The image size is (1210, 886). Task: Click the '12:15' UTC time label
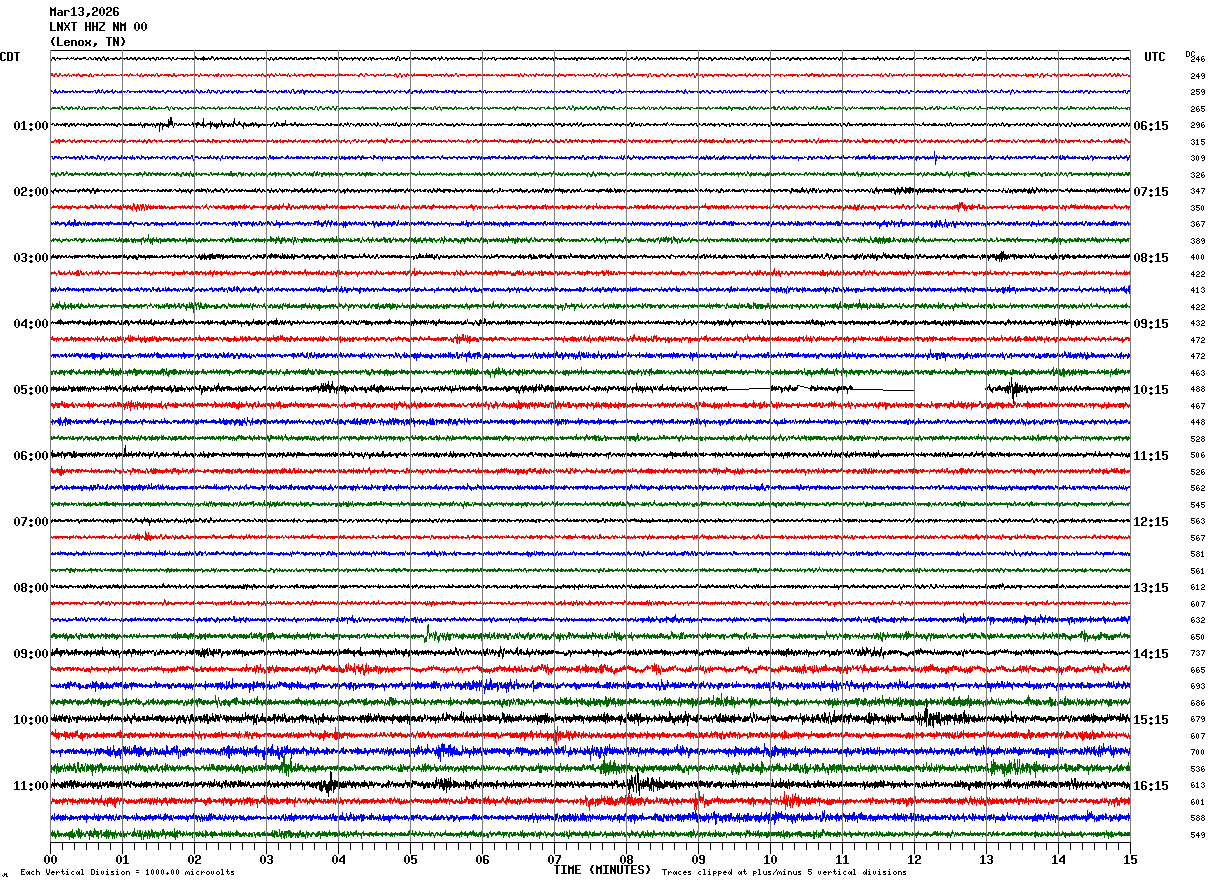1150,522
